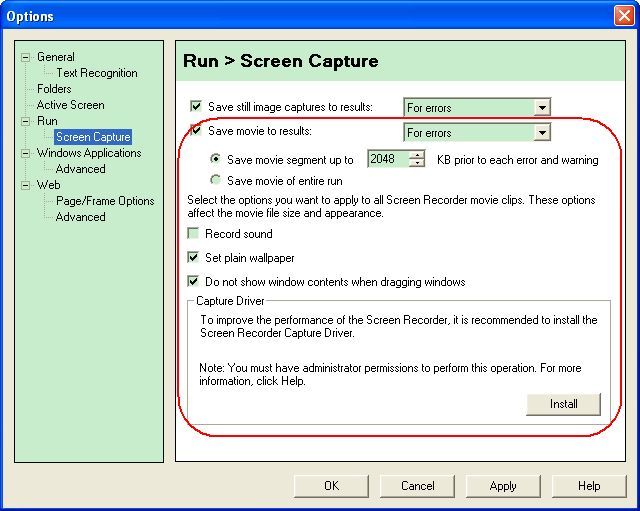Collapse the Web tree node
640x511 pixels.
coord(25,185)
